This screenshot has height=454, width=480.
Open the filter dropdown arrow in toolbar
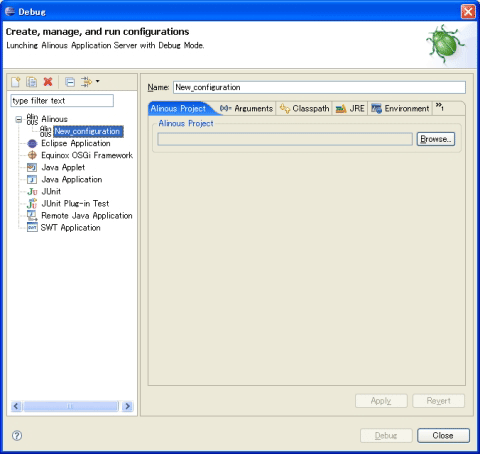click(x=98, y=81)
